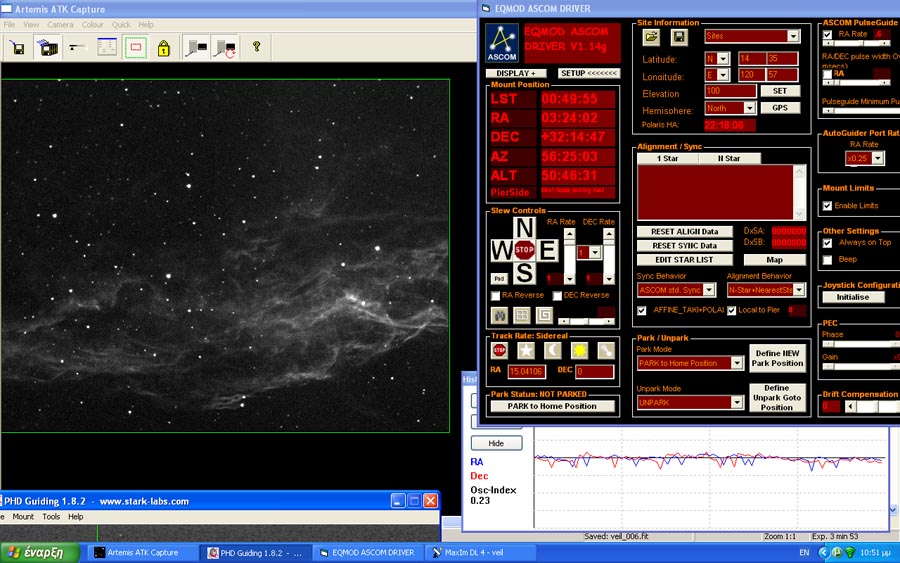Viewport: 900px width, 563px height.
Task: Open the Alignment Behavior dropdown
Action: pos(799,290)
